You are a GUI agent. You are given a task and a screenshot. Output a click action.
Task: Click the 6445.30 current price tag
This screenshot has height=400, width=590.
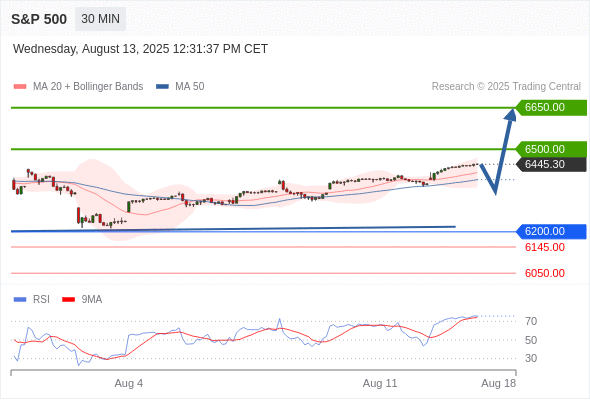(x=551, y=164)
